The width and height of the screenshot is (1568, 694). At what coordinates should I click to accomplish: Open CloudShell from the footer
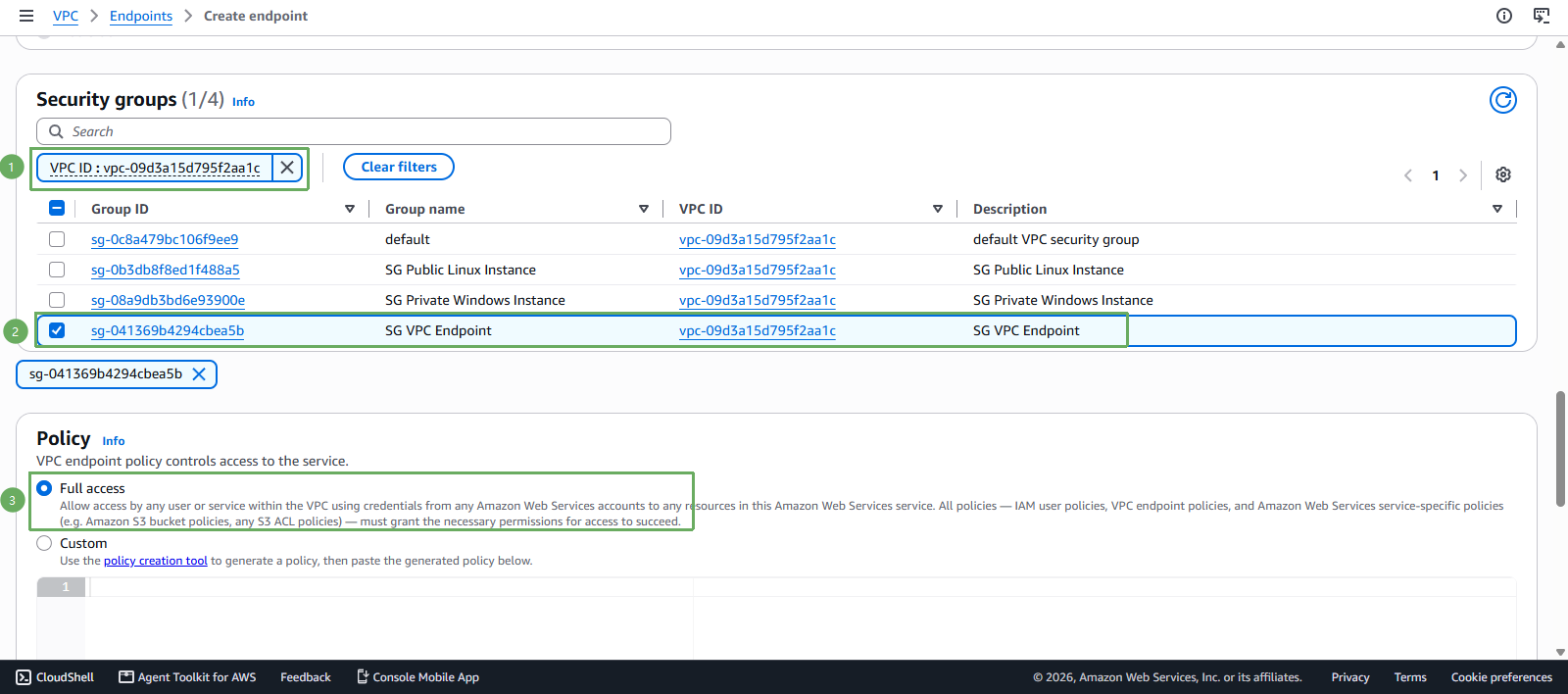point(56,677)
